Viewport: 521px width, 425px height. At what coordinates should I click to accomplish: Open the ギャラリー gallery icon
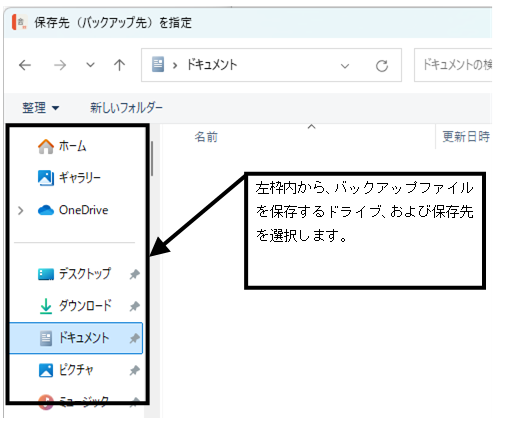point(46,178)
